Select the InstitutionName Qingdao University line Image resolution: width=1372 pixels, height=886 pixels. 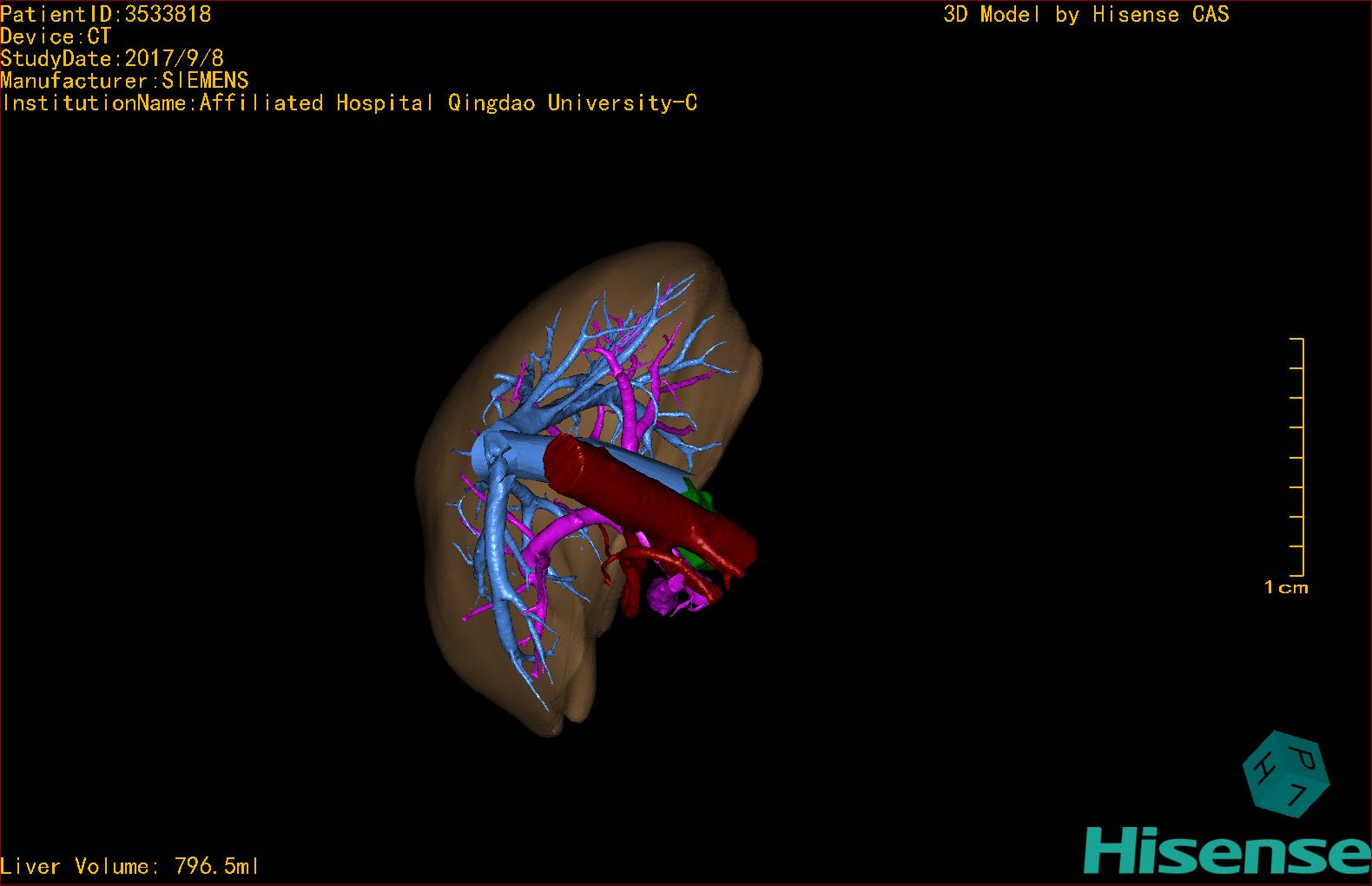tap(349, 103)
